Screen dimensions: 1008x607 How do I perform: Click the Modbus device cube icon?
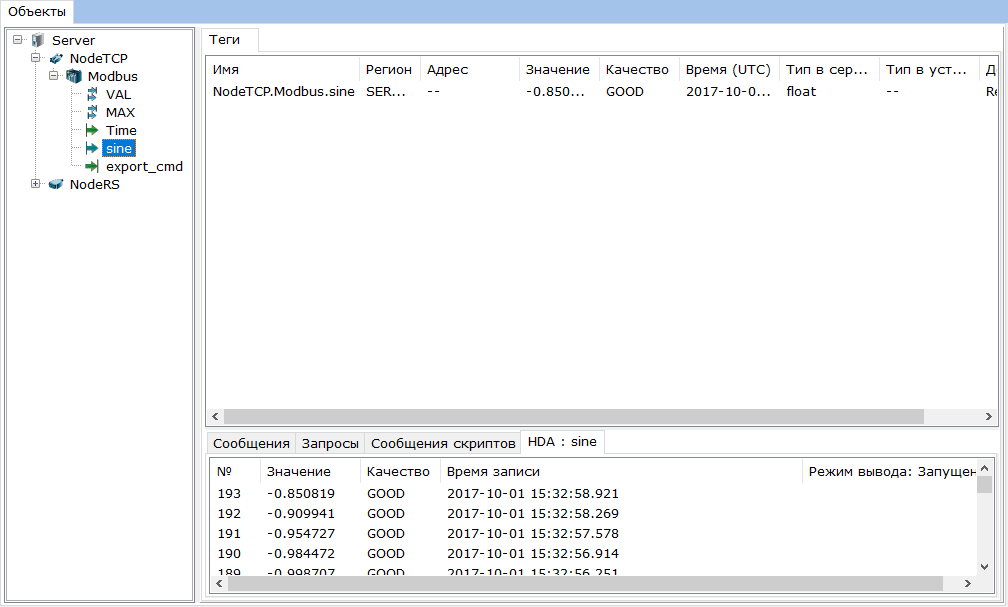tap(72, 76)
